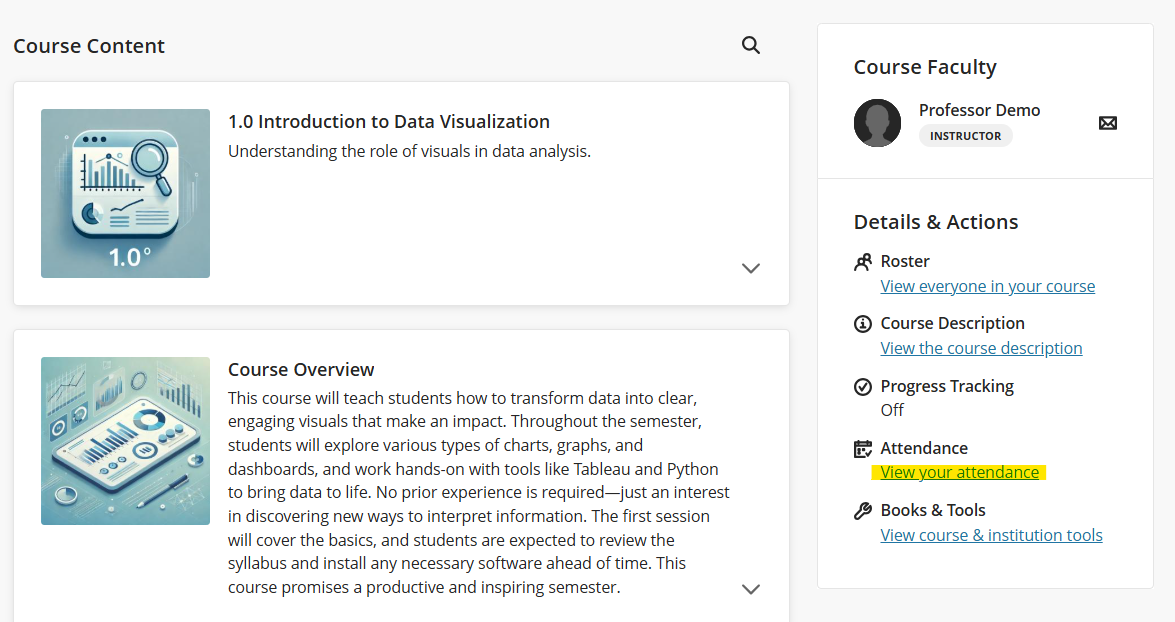Expand the Course Overview section chevron
The image size is (1175, 622).
coord(751,589)
